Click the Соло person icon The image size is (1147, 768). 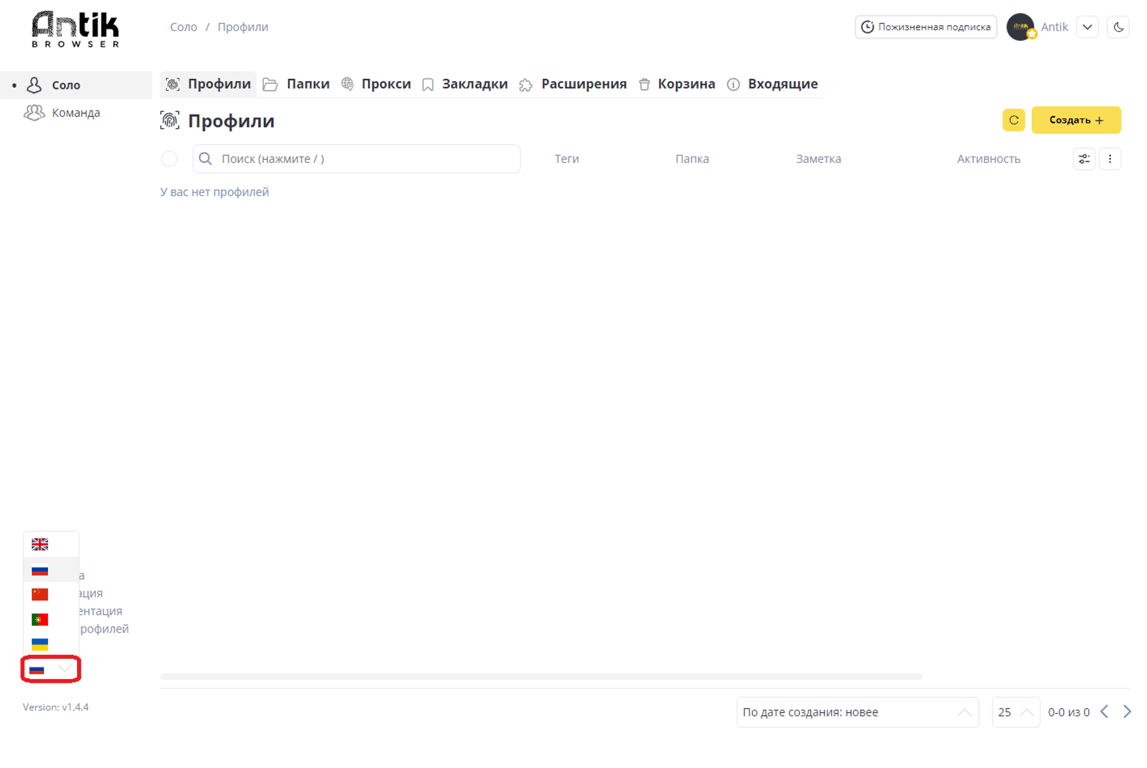pos(34,85)
